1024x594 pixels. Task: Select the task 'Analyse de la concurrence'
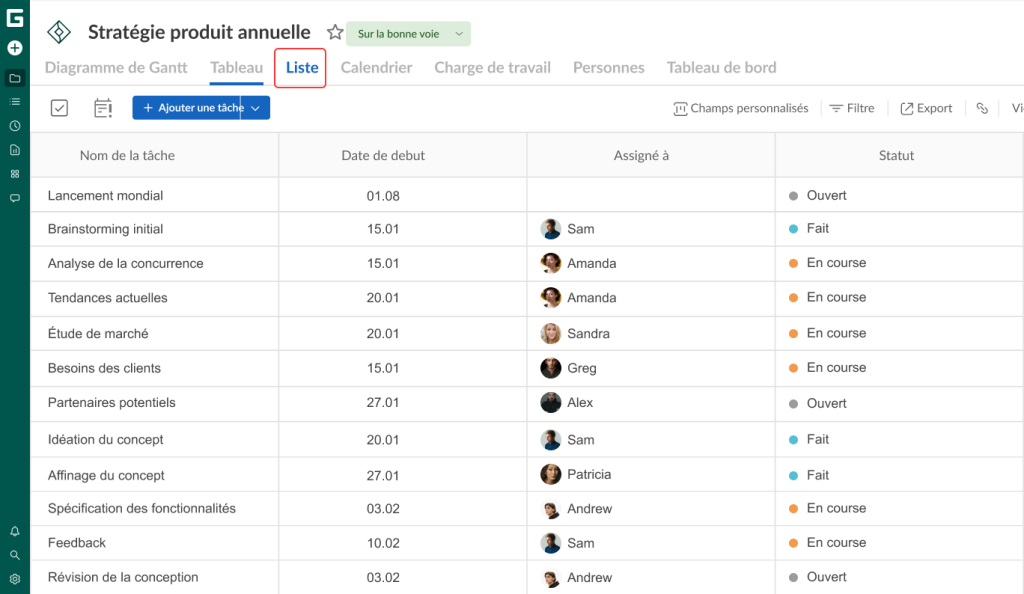[125, 263]
